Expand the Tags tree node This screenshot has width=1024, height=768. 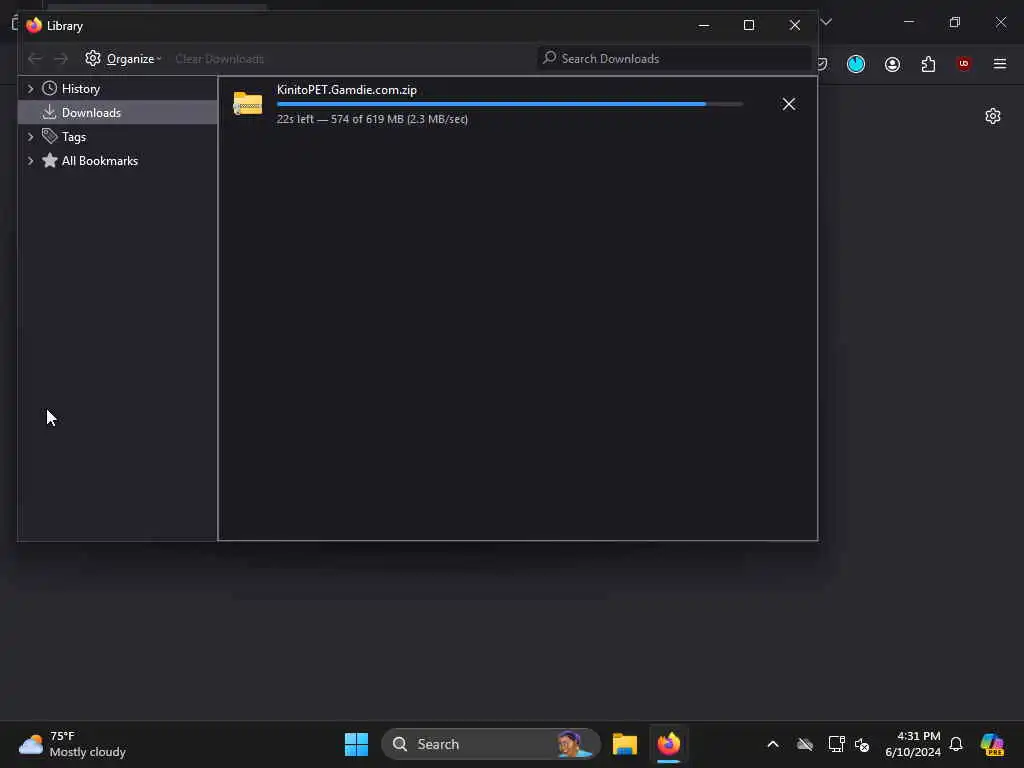(x=30, y=137)
